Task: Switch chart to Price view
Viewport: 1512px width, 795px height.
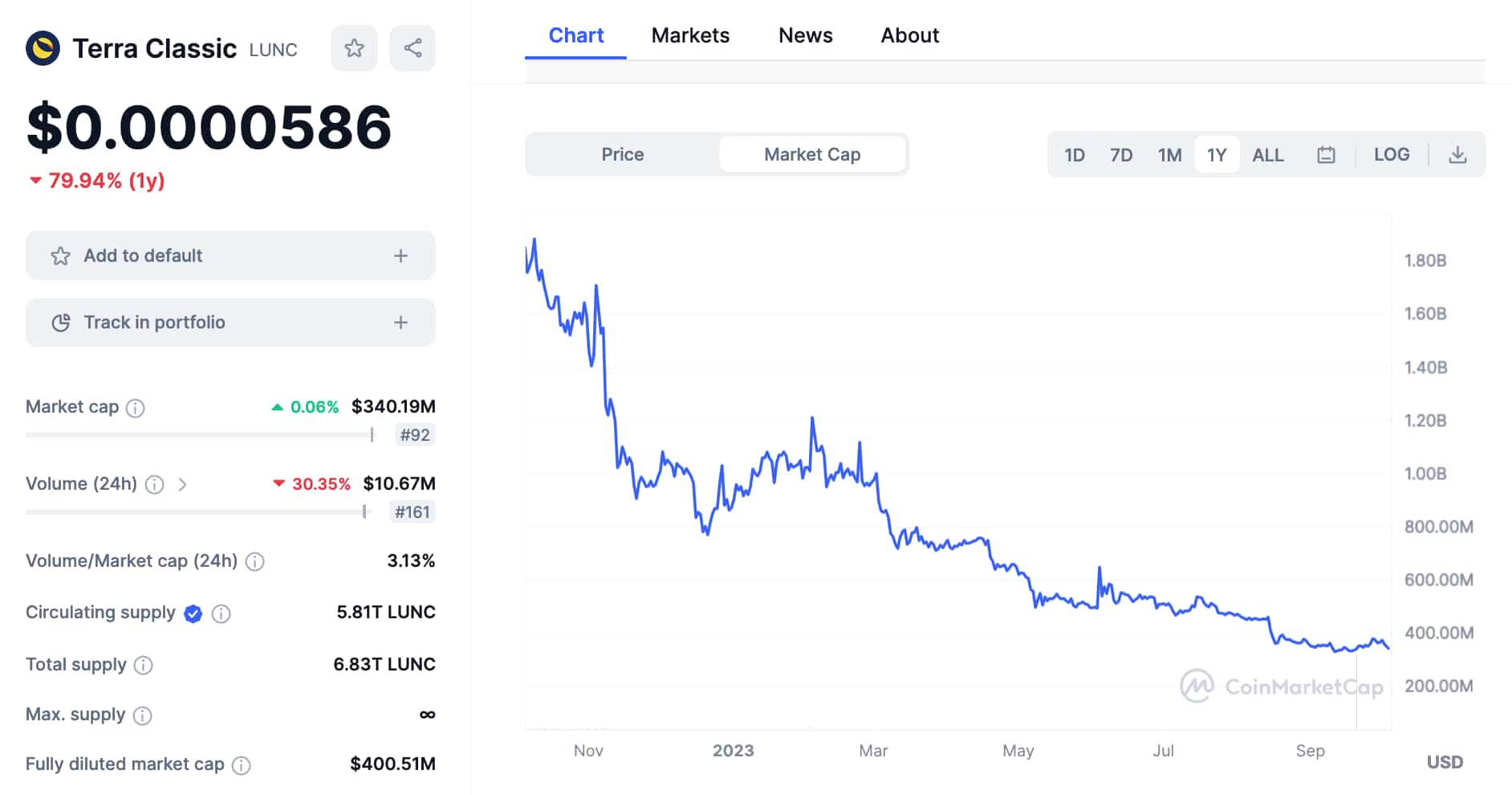Action: [x=622, y=154]
